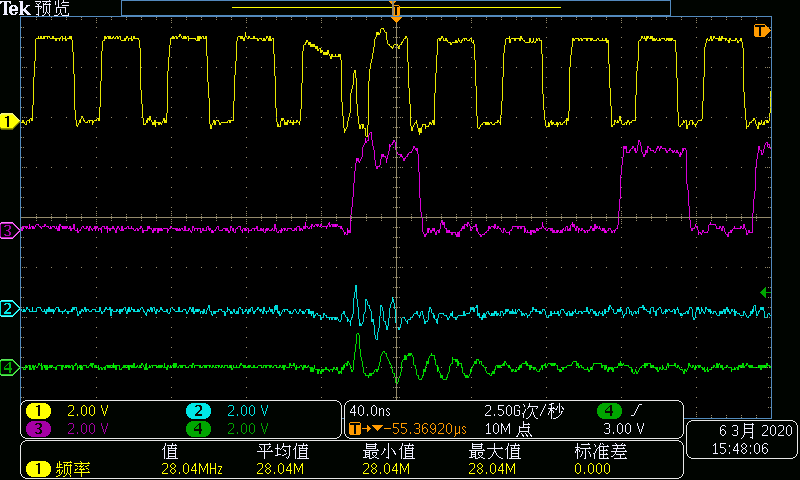The image size is (800, 480).
Task: Select channel 2 badge in scale readout
Action: 198,411
